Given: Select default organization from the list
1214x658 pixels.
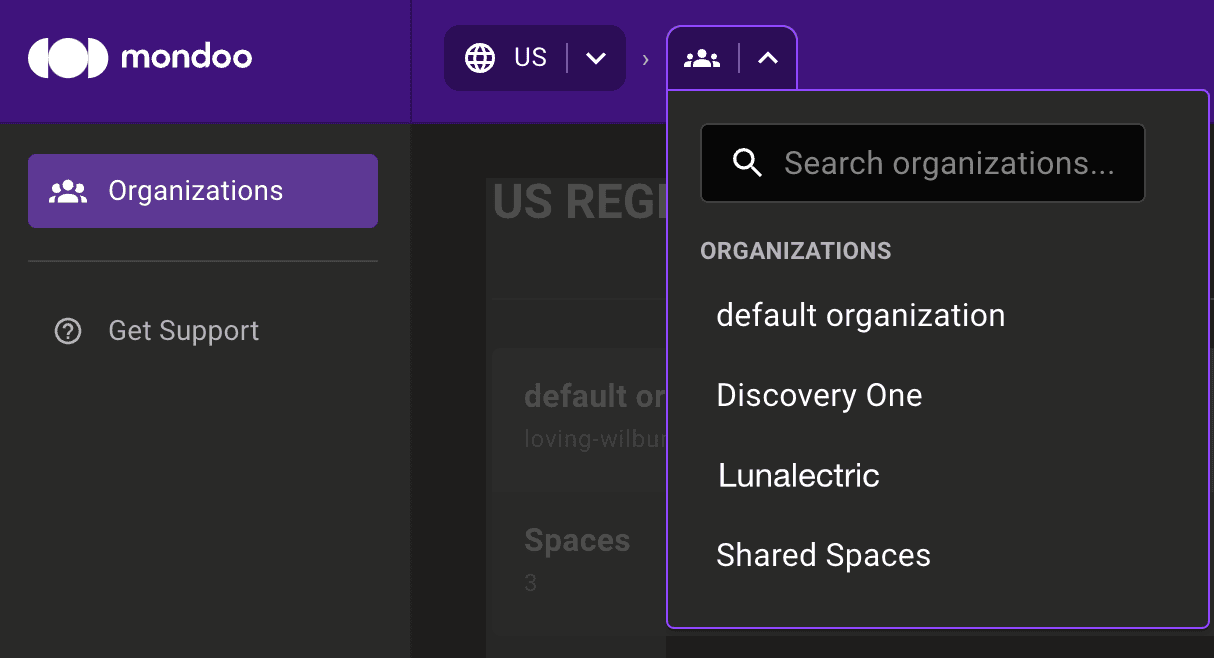Looking at the screenshot, I should 860,315.
